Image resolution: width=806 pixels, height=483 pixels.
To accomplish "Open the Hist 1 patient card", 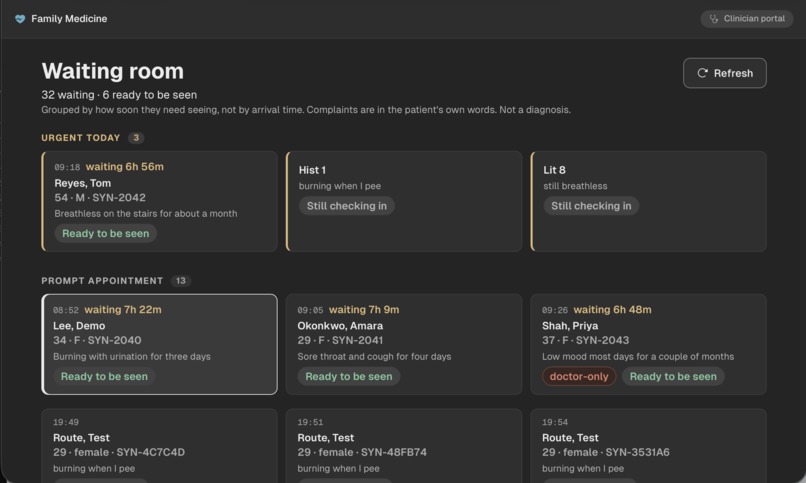I will pos(404,201).
